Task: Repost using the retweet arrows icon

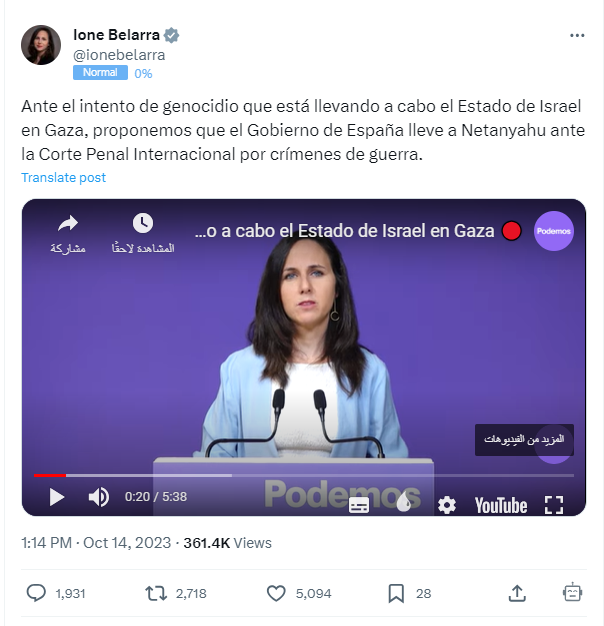Action: click(x=156, y=593)
